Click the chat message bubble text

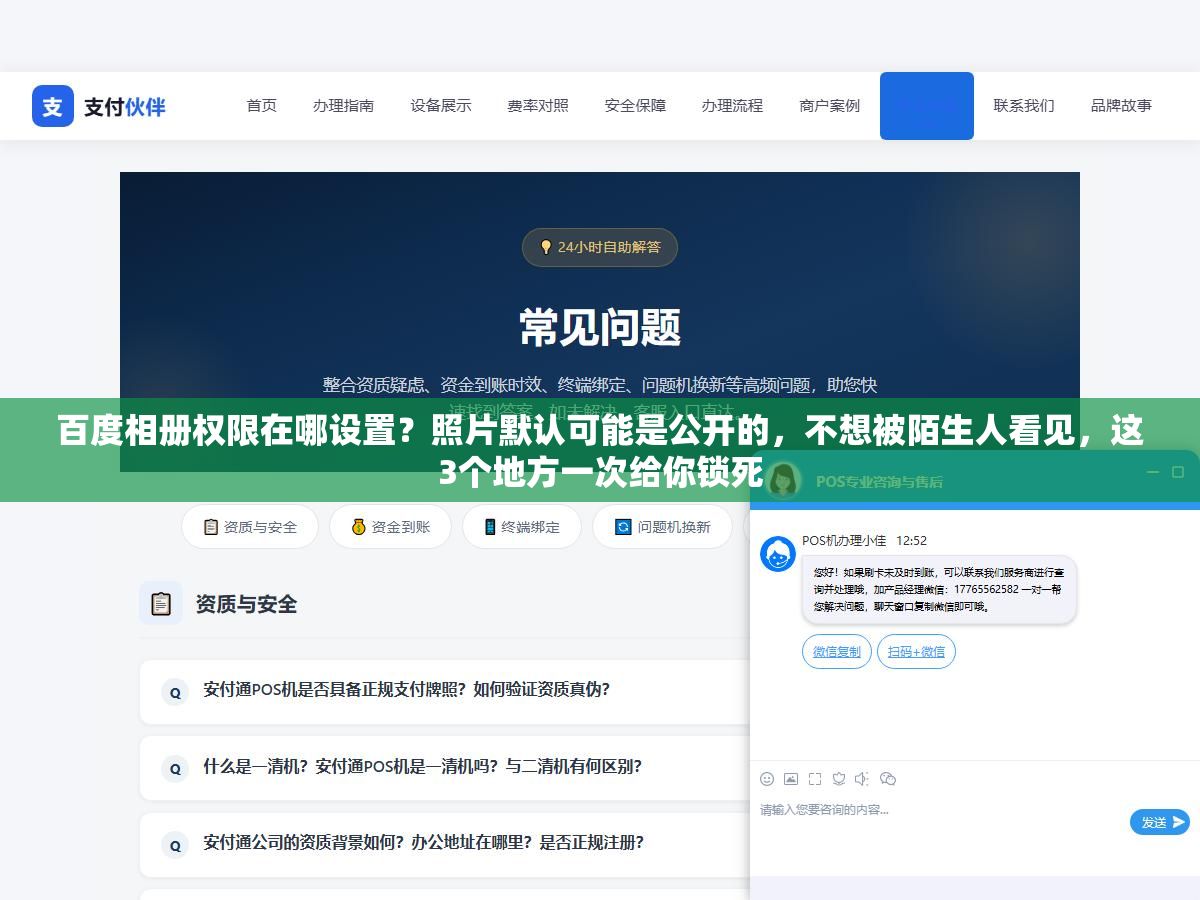(x=939, y=590)
